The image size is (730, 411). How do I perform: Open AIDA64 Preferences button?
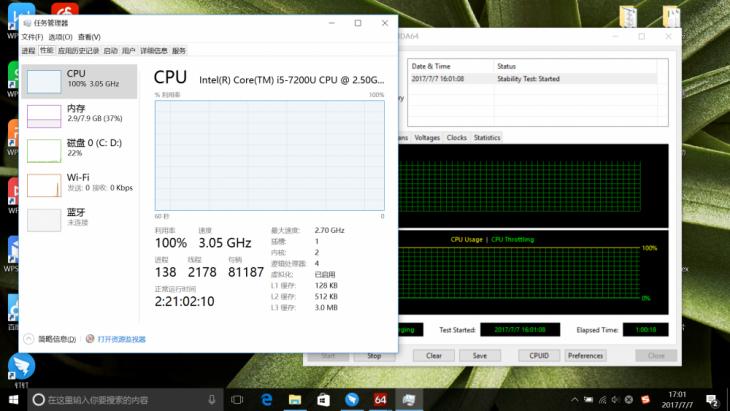585,355
